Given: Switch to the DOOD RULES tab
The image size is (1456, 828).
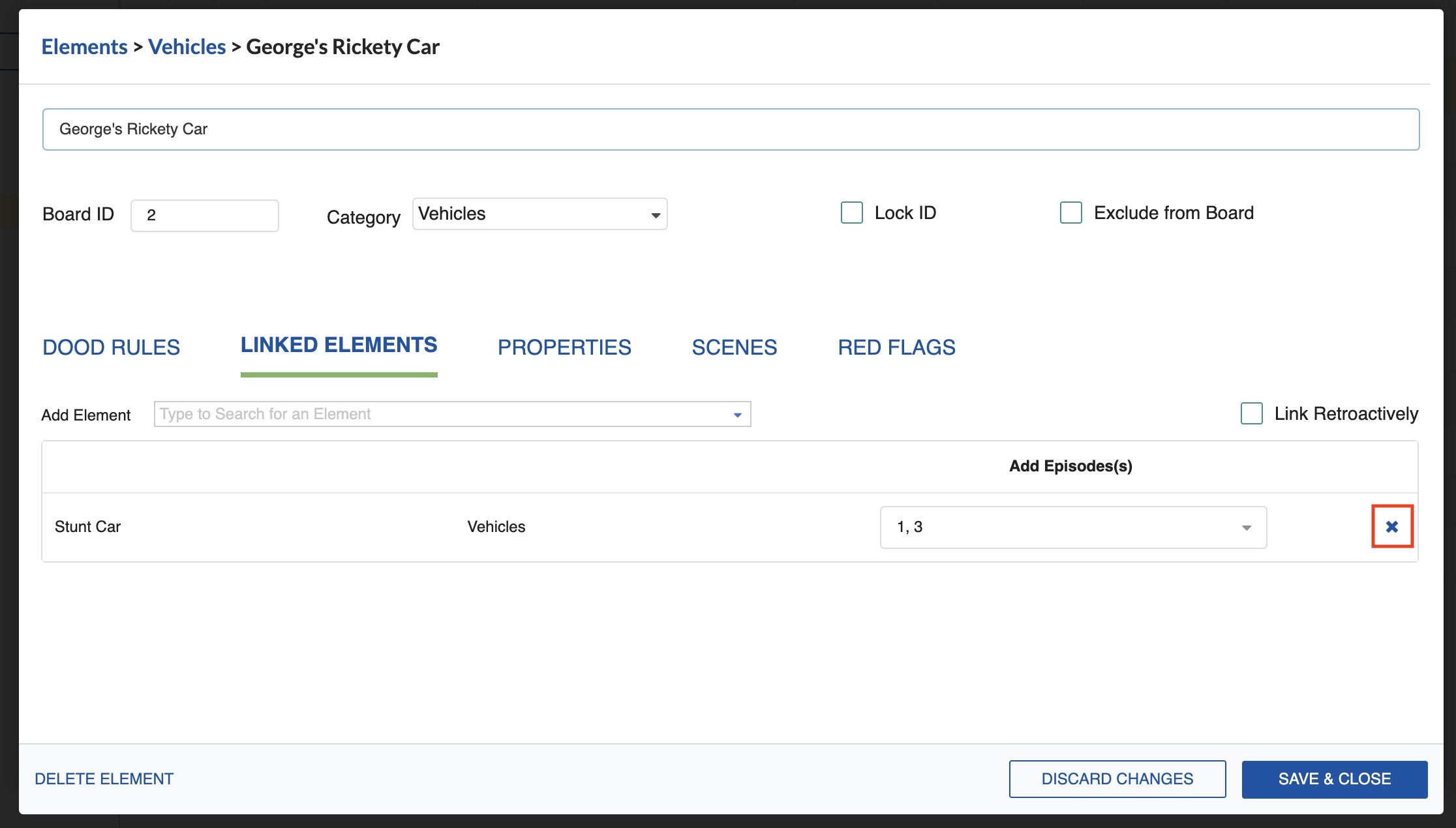Looking at the screenshot, I should coord(111,347).
